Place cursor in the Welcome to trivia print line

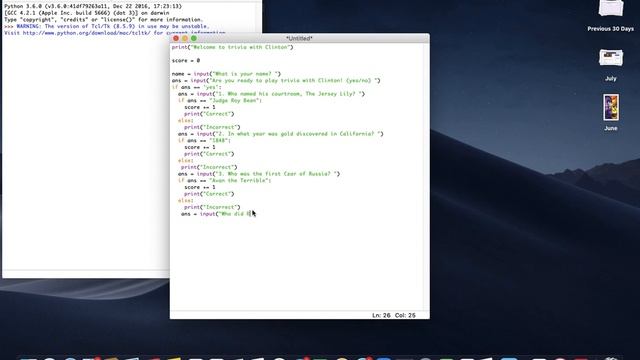pyautogui.click(x=232, y=47)
